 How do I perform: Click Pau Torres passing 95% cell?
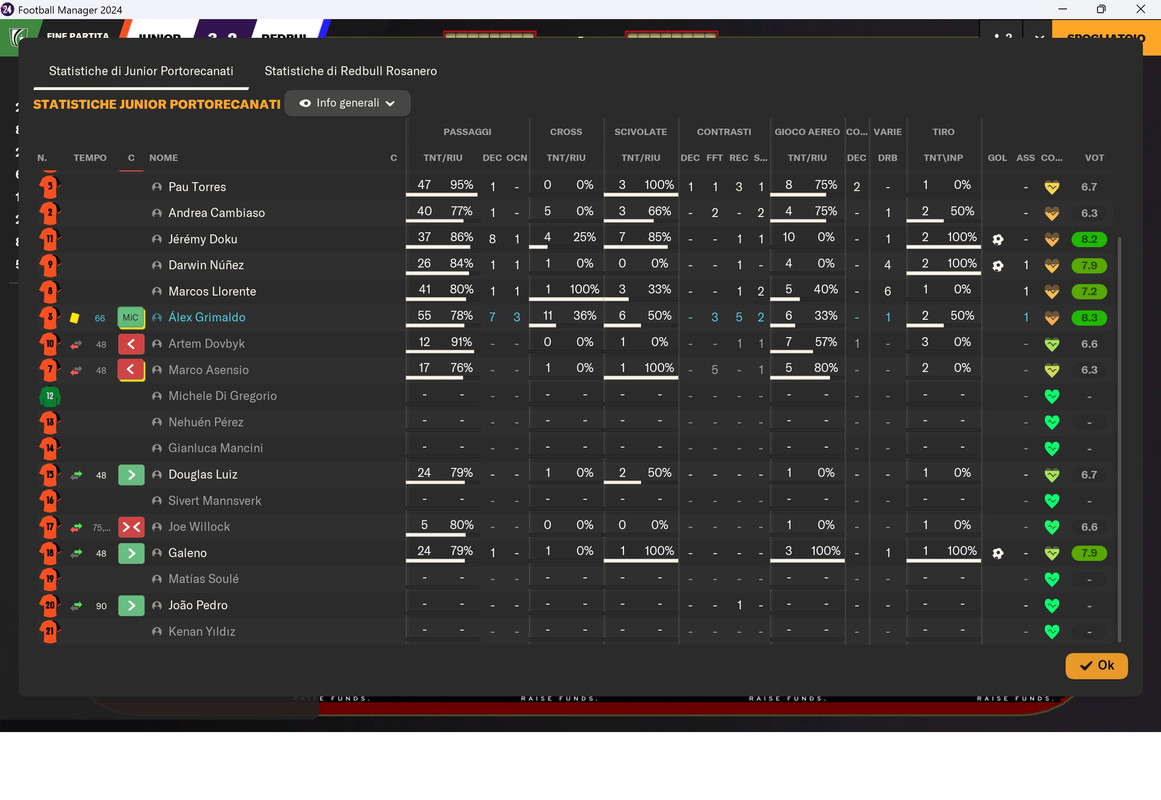(x=461, y=184)
